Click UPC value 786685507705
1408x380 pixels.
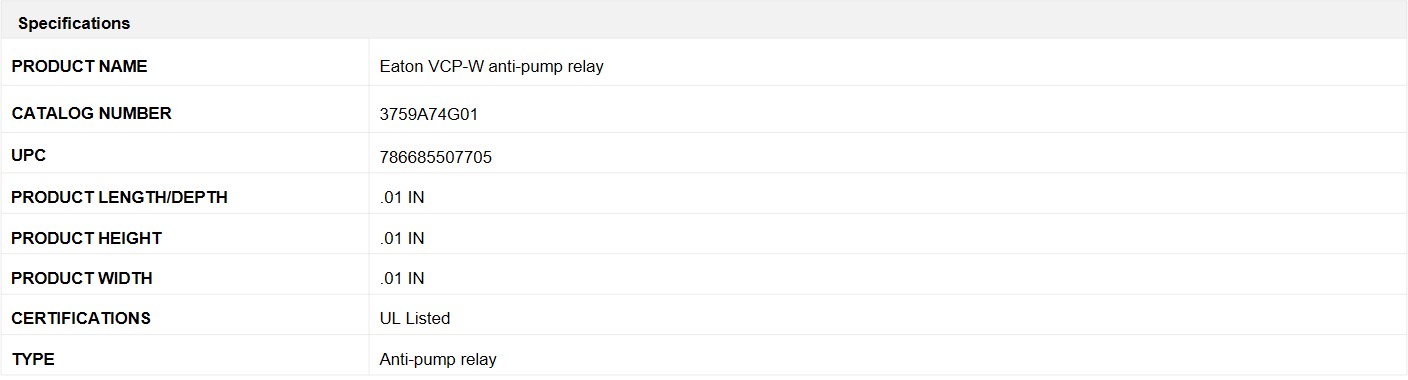pyautogui.click(x=436, y=158)
